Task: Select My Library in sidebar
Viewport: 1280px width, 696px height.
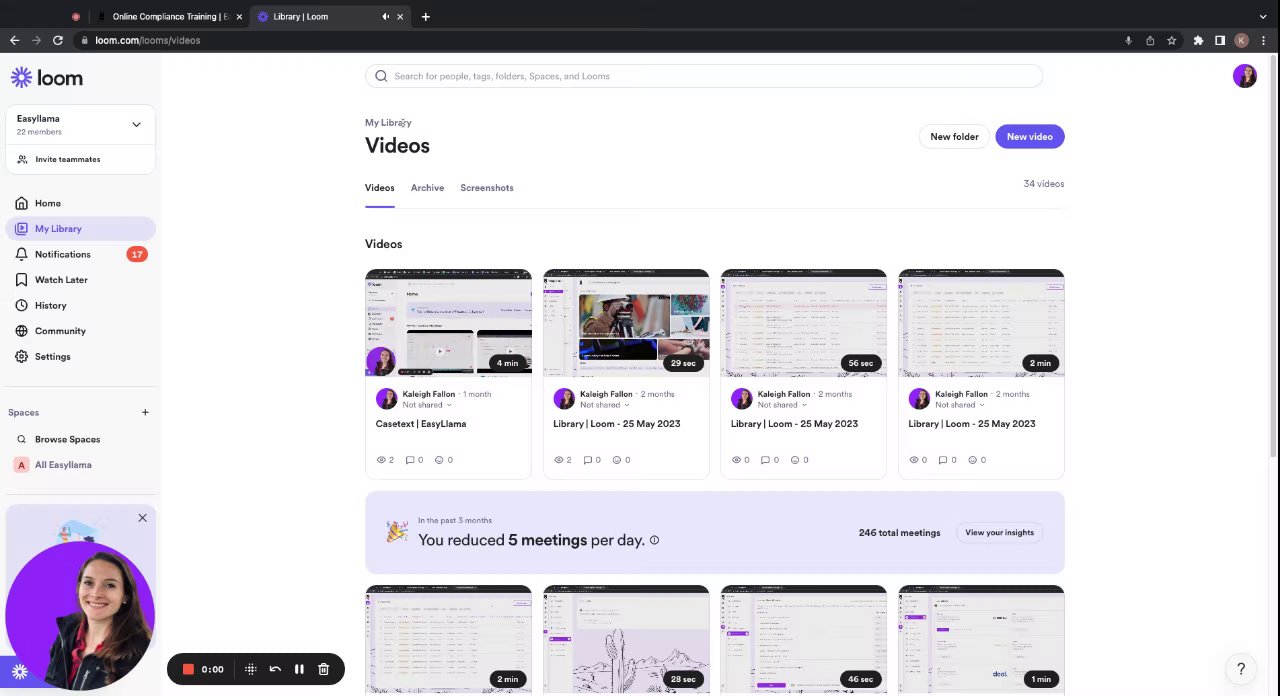Action: (80, 229)
